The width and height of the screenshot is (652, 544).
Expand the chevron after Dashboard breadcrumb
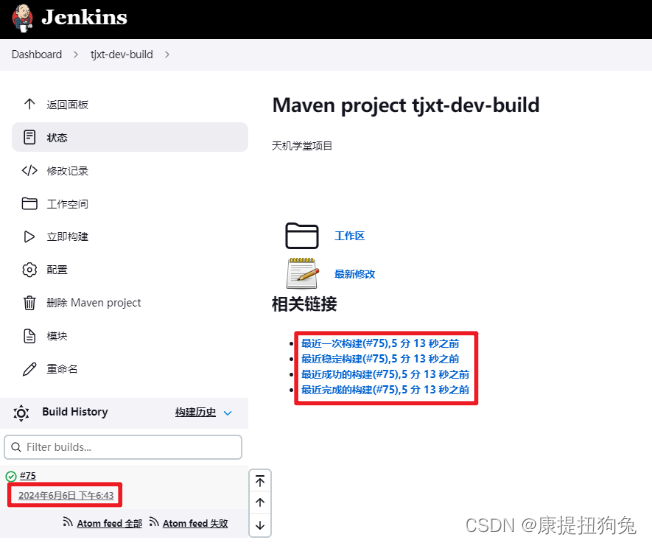coord(76,54)
